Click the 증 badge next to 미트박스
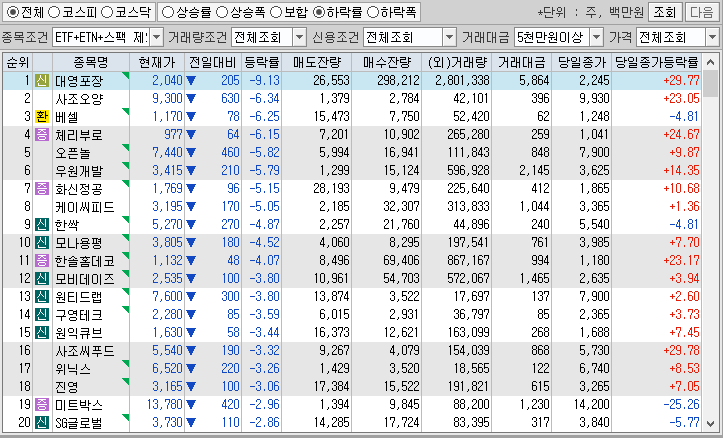This screenshot has height=438, width=723. click(41, 405)
